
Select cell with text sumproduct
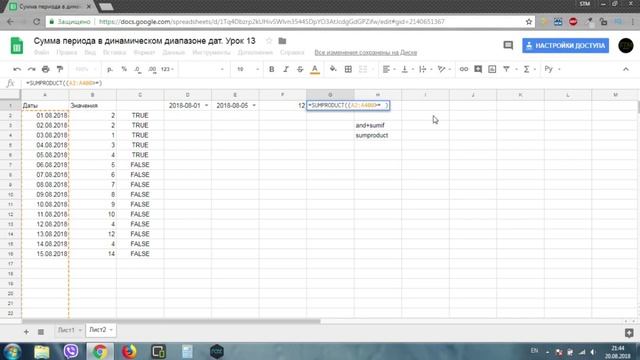tap(378, 135)
